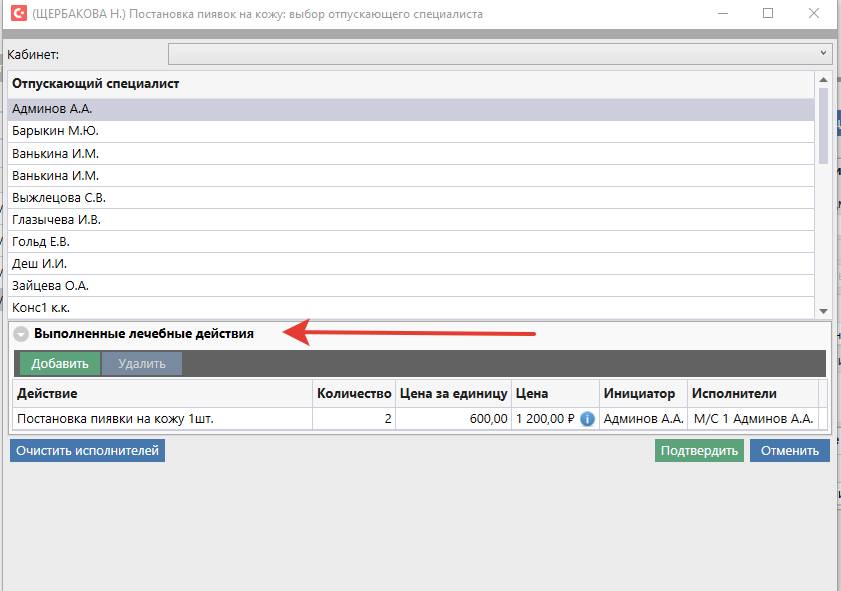Click the blue info icon beside the price
Viewport: 841px width, 591px height.
pos(588,419)
